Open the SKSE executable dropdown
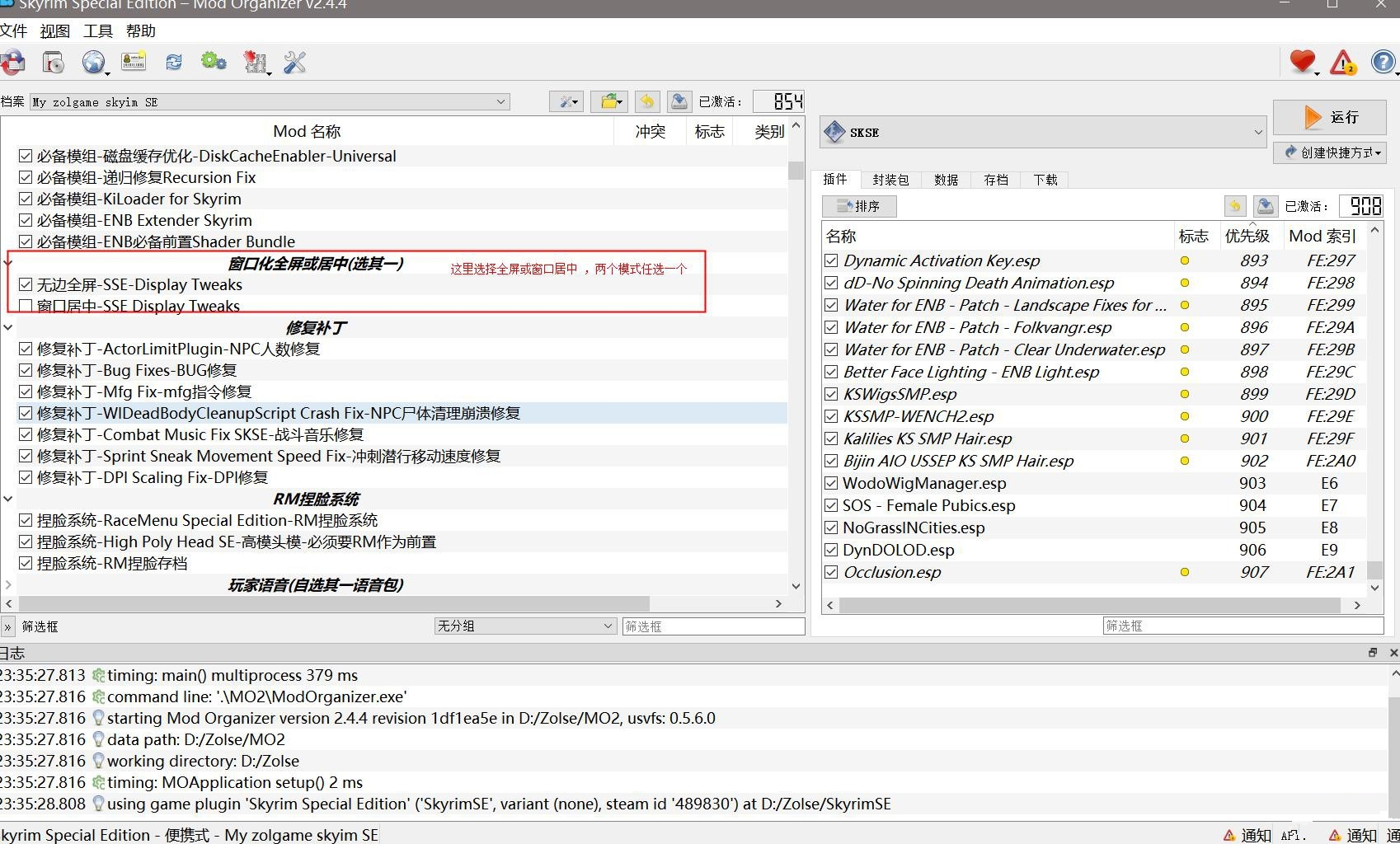This screenshot has width=1400, height=844. [1257, 132]
